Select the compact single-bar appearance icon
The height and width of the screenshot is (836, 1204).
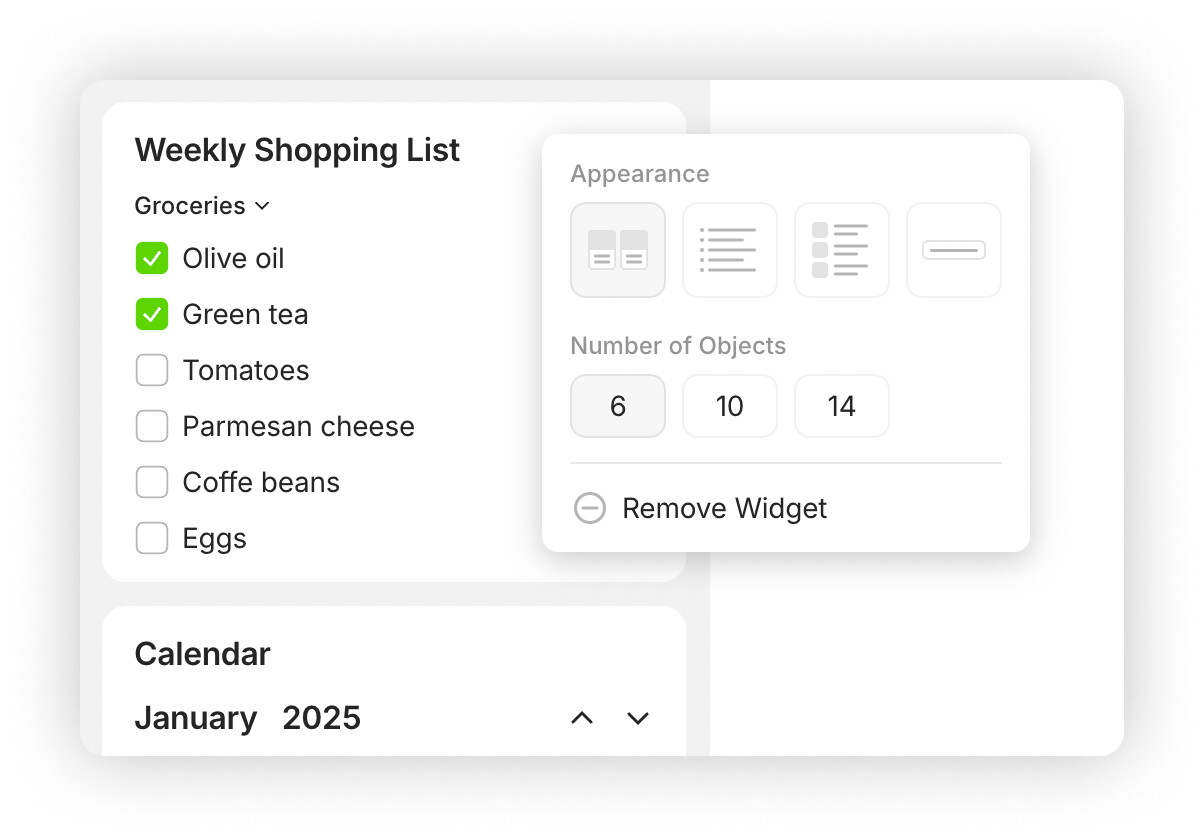click(x=954, y=250)
